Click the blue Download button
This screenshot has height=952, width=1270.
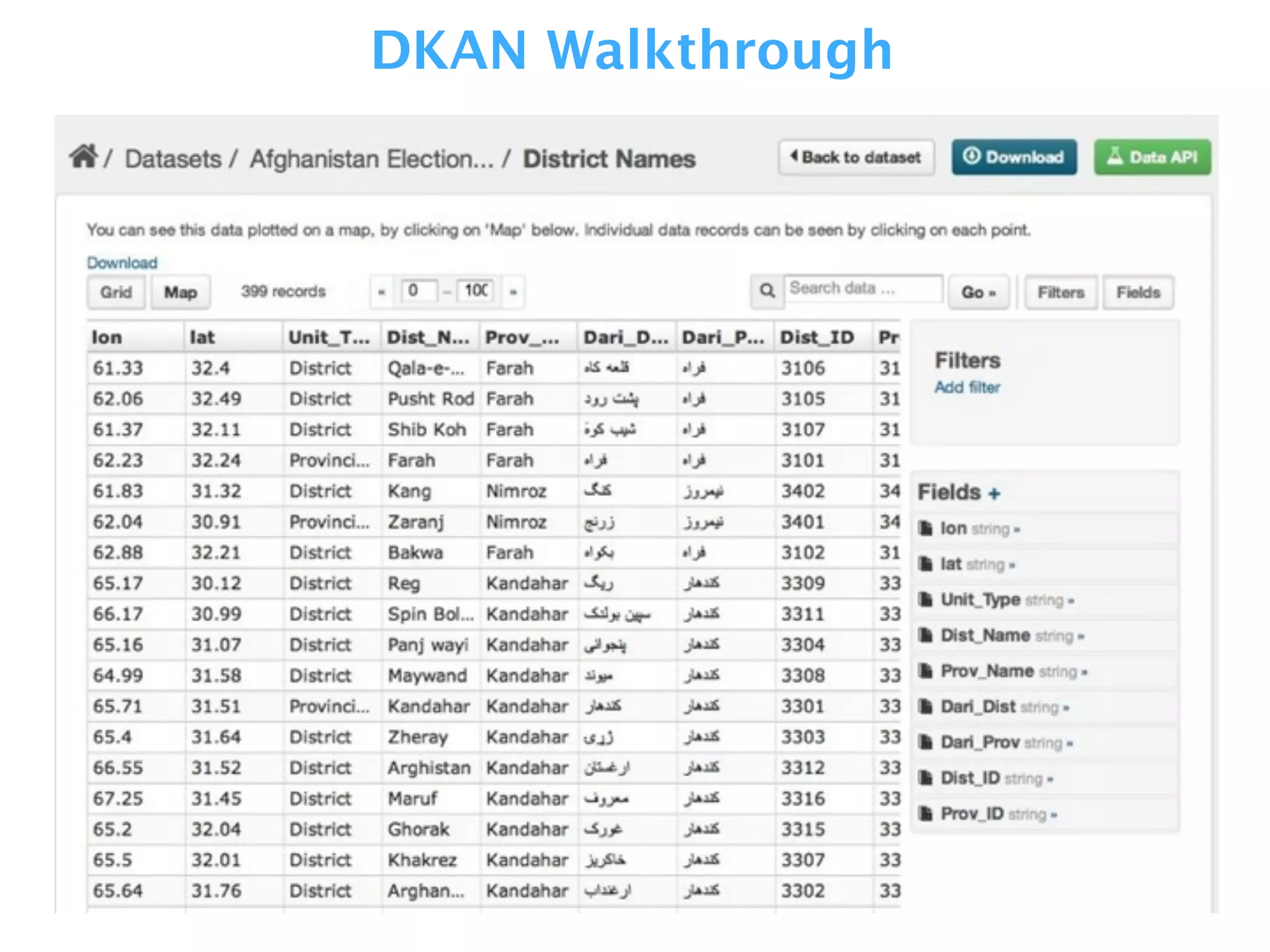click(x=1014, y=157)
